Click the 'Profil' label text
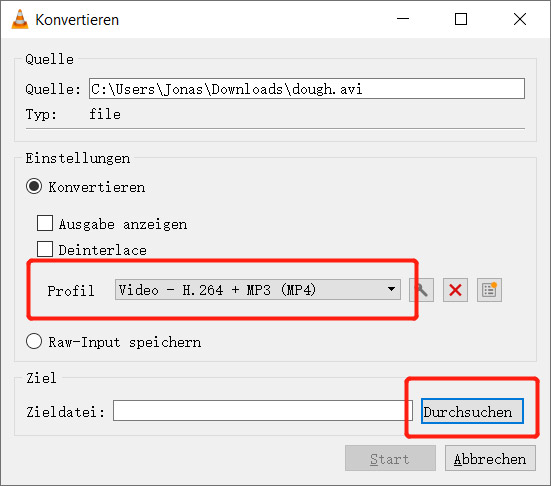551x486 pixels. (x=71, y=291)
